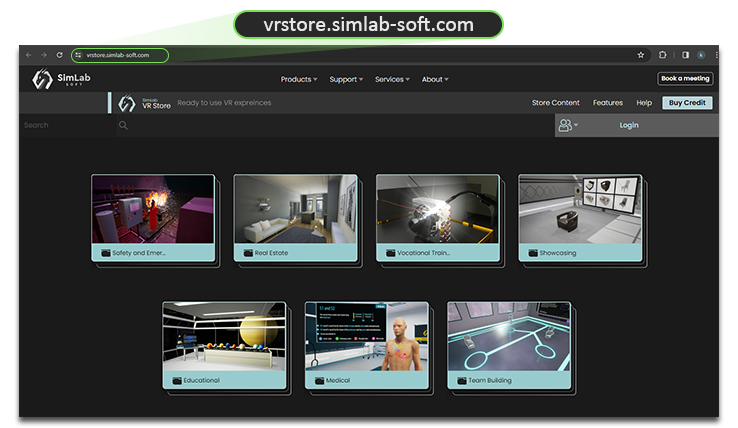Click the VR Store logo icon
This screenshot has width=738, height=428.
127,103
